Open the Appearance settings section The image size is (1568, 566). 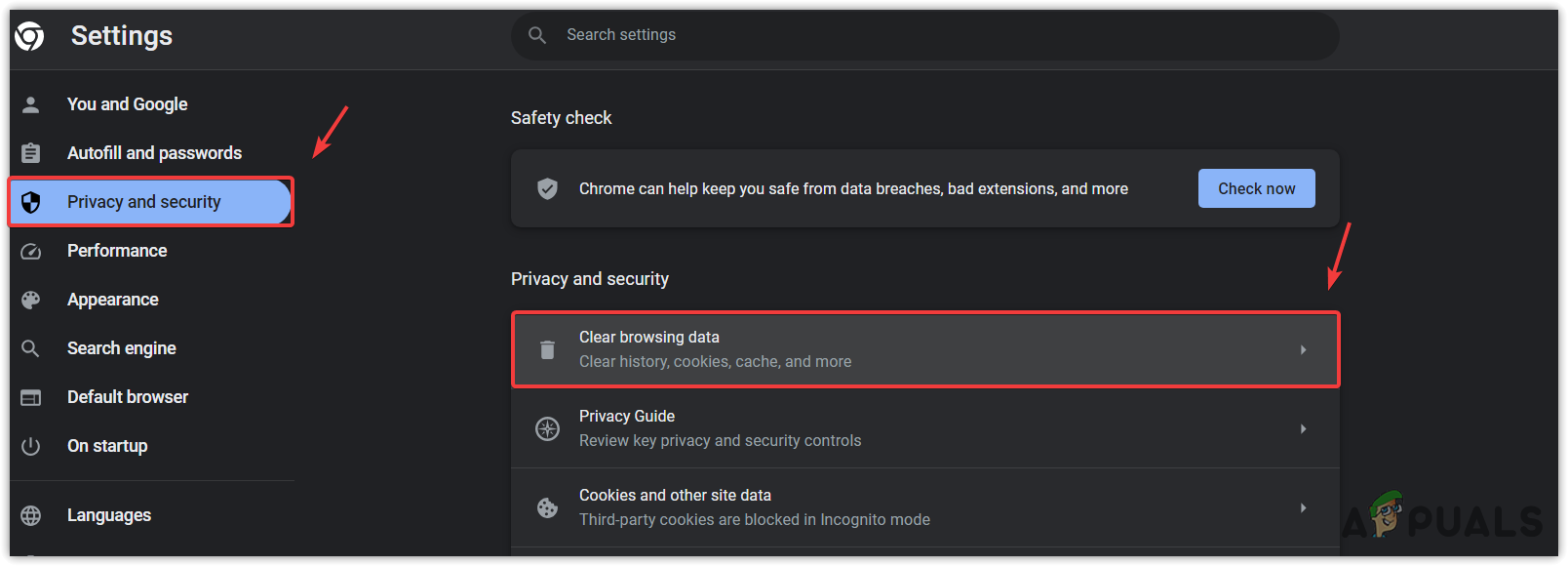coord(113,300)
